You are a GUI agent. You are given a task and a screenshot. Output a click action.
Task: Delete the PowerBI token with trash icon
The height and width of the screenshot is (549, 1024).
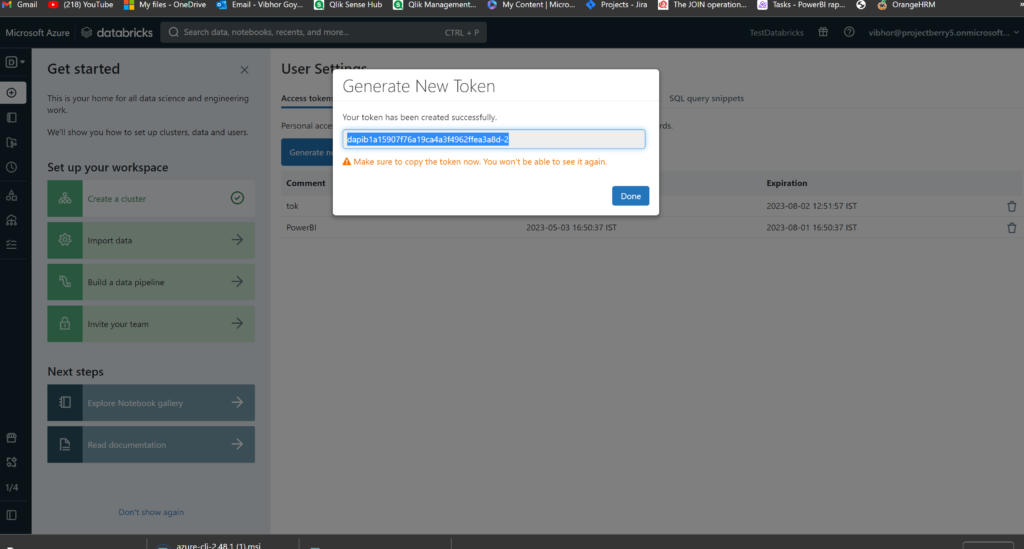click(x=1012, y=228)
